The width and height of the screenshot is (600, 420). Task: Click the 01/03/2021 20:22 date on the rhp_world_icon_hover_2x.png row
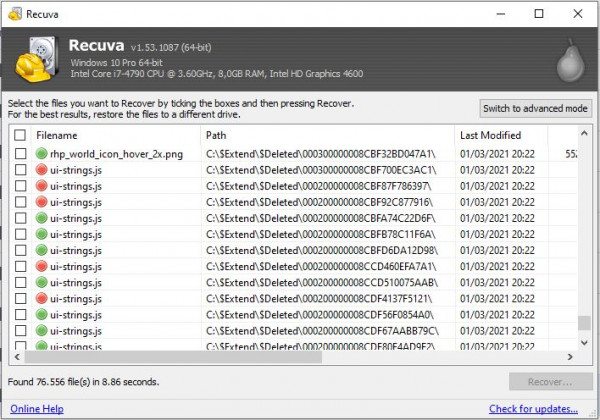(x=497, y=154)
